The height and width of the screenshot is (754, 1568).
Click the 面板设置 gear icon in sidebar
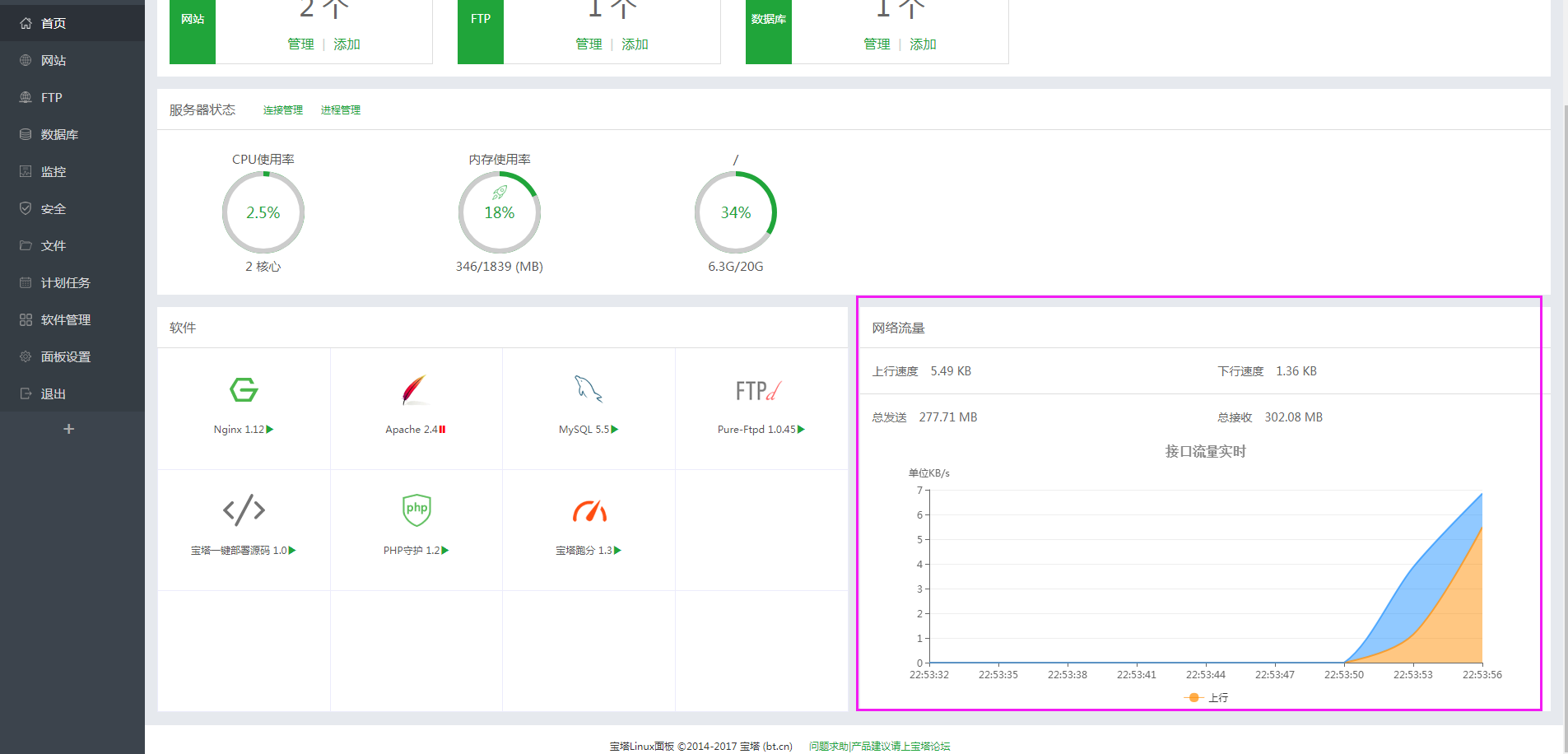[x=26, y=356]
